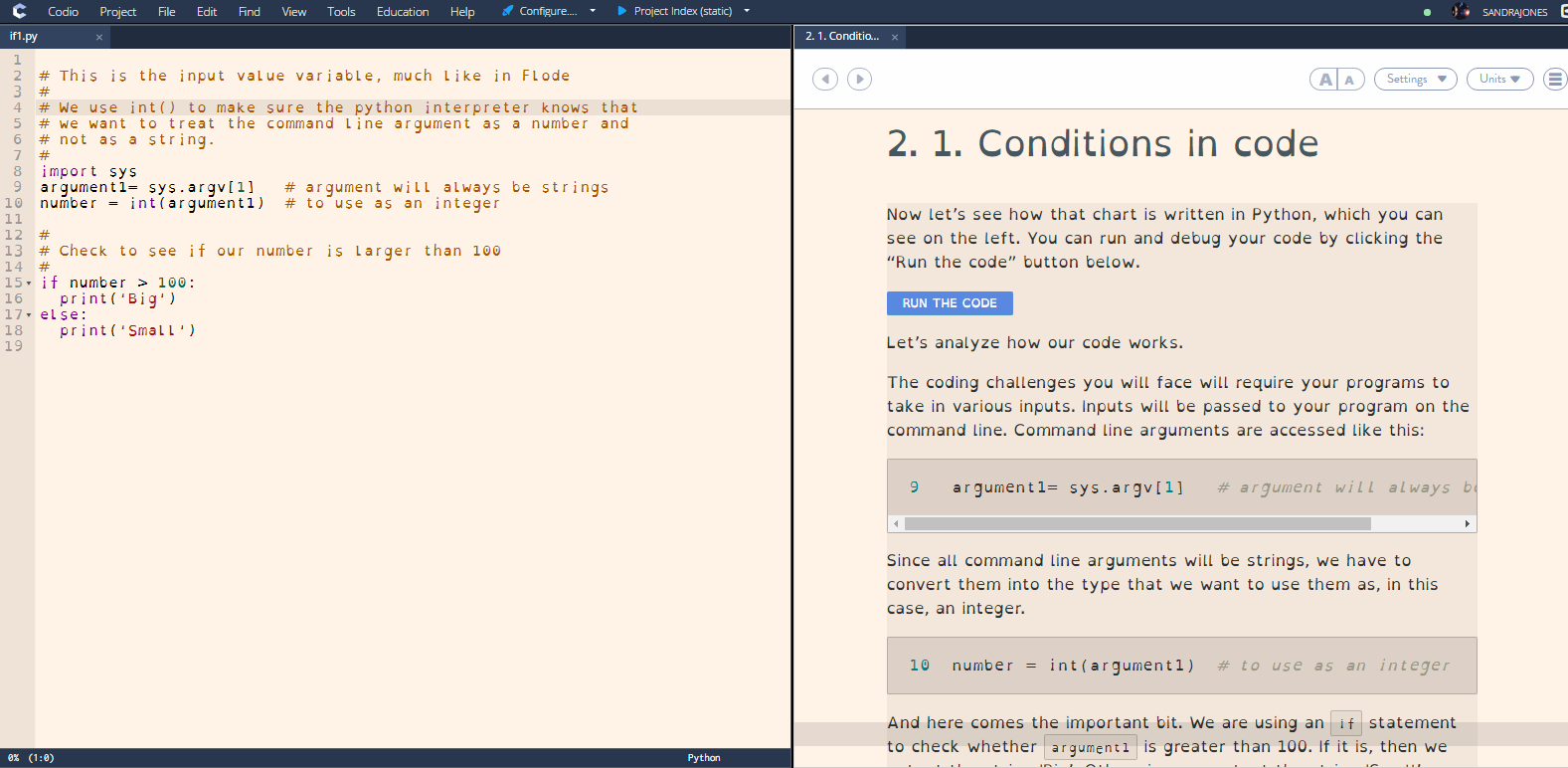Click the Python language indicator in status bar
The width and height of the screenshot is (1568, 768).
pos(704,758)
